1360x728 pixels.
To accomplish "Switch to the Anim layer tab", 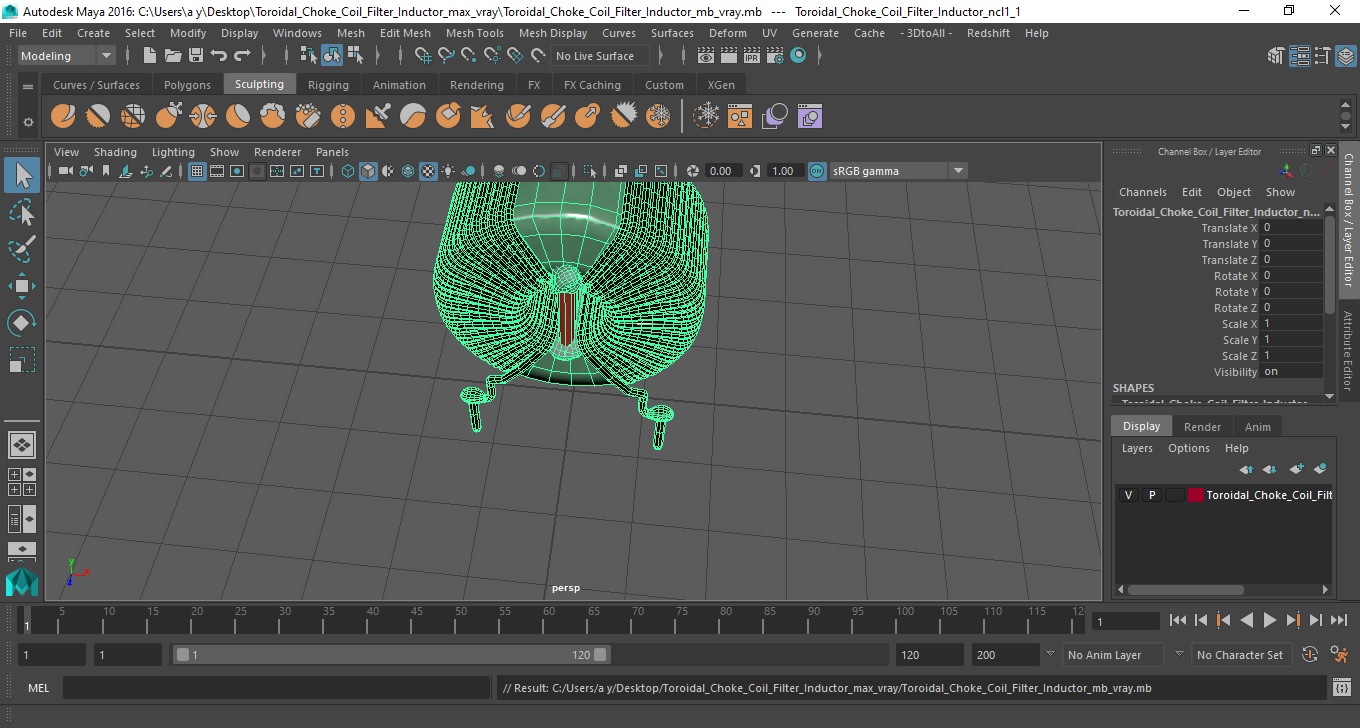I will click(x=1257, y=427).
